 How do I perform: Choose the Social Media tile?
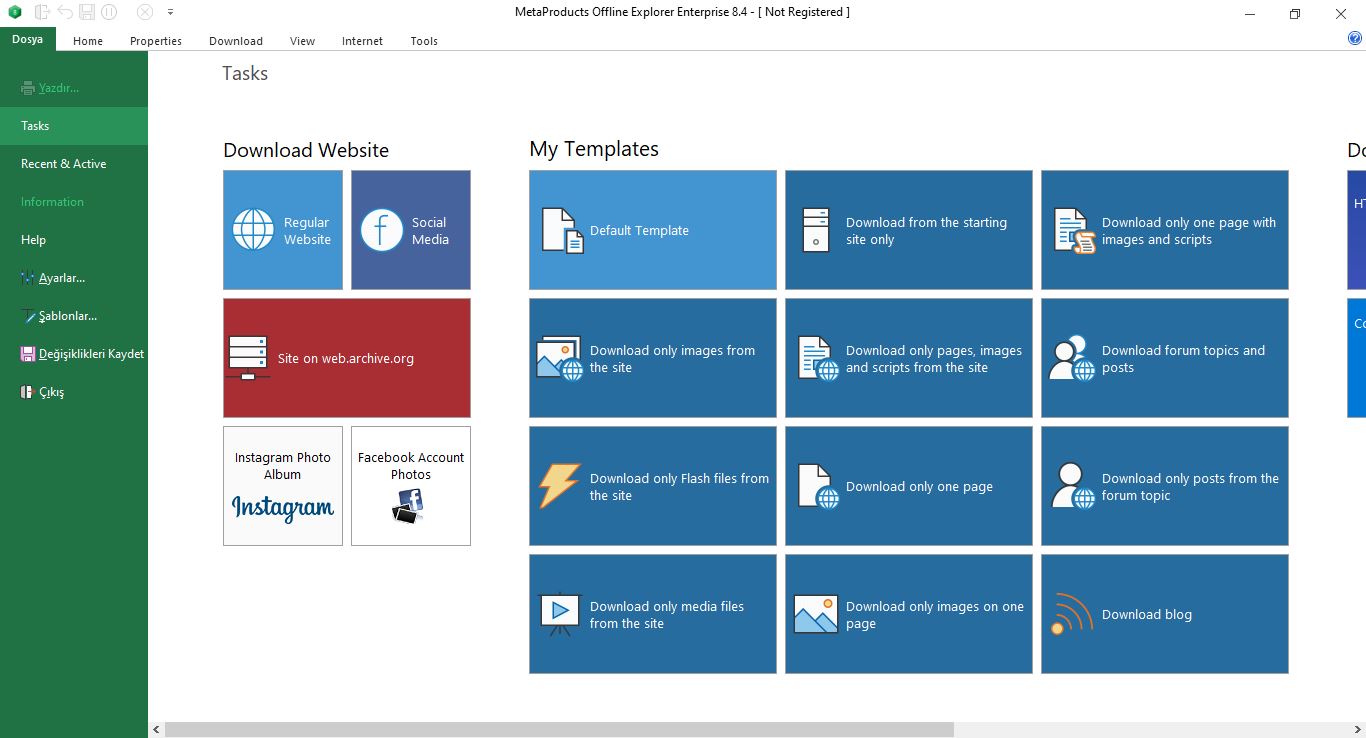(411, 230)
